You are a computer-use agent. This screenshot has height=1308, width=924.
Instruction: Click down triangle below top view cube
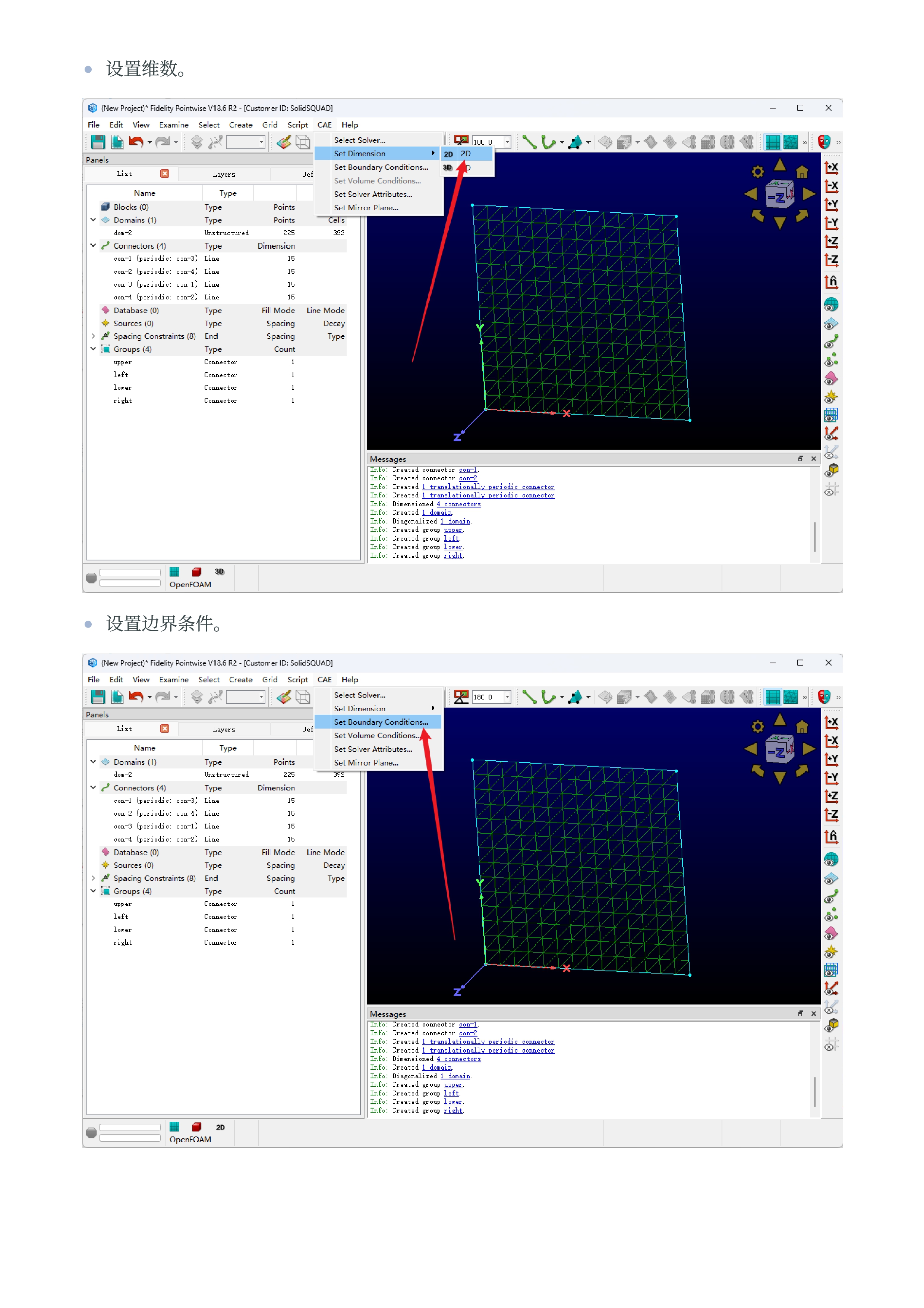(x=779, y=223)
